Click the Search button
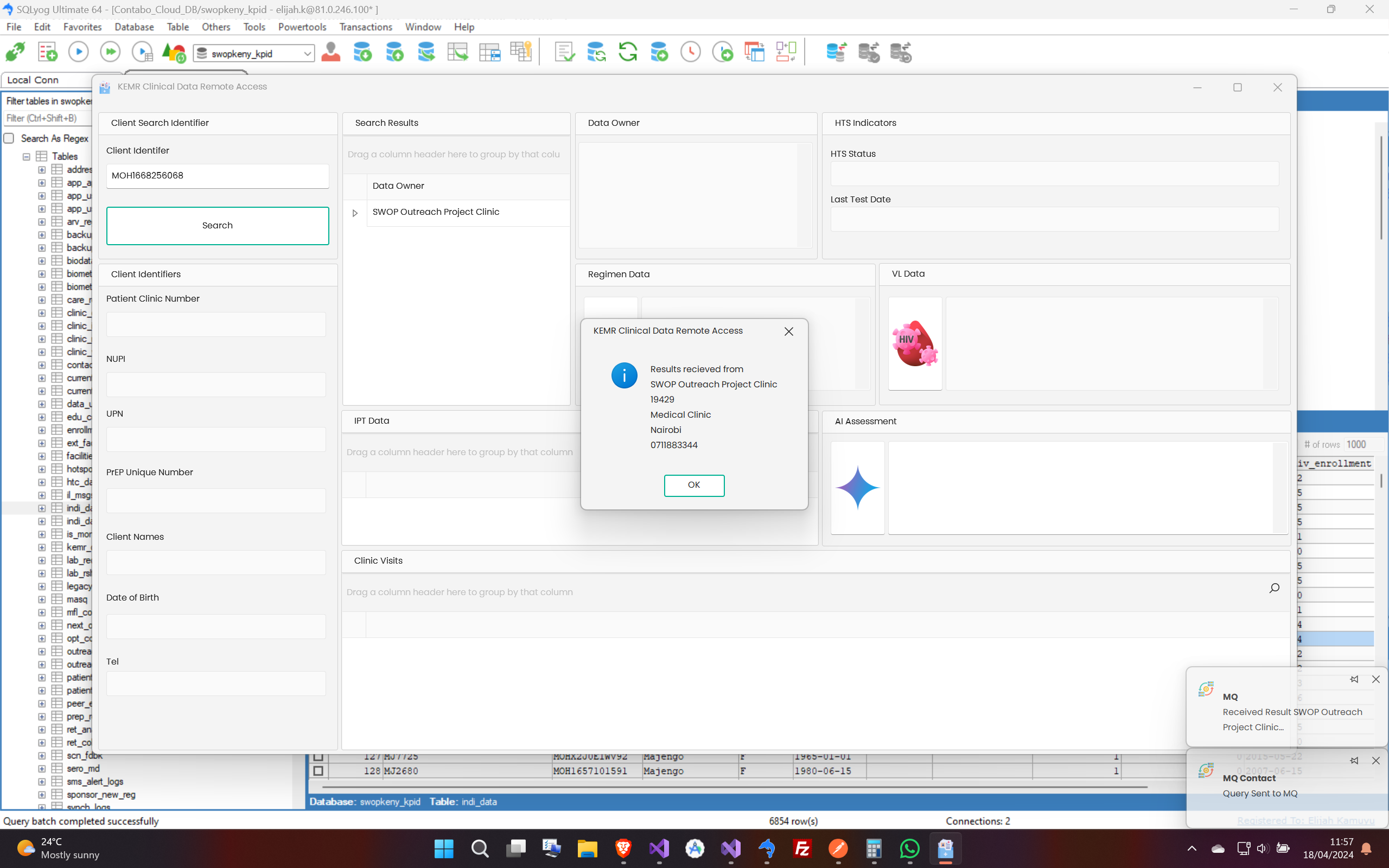The width and height of the screenshot is (1389, 868). pyautogui.click(x=218, y=226)
